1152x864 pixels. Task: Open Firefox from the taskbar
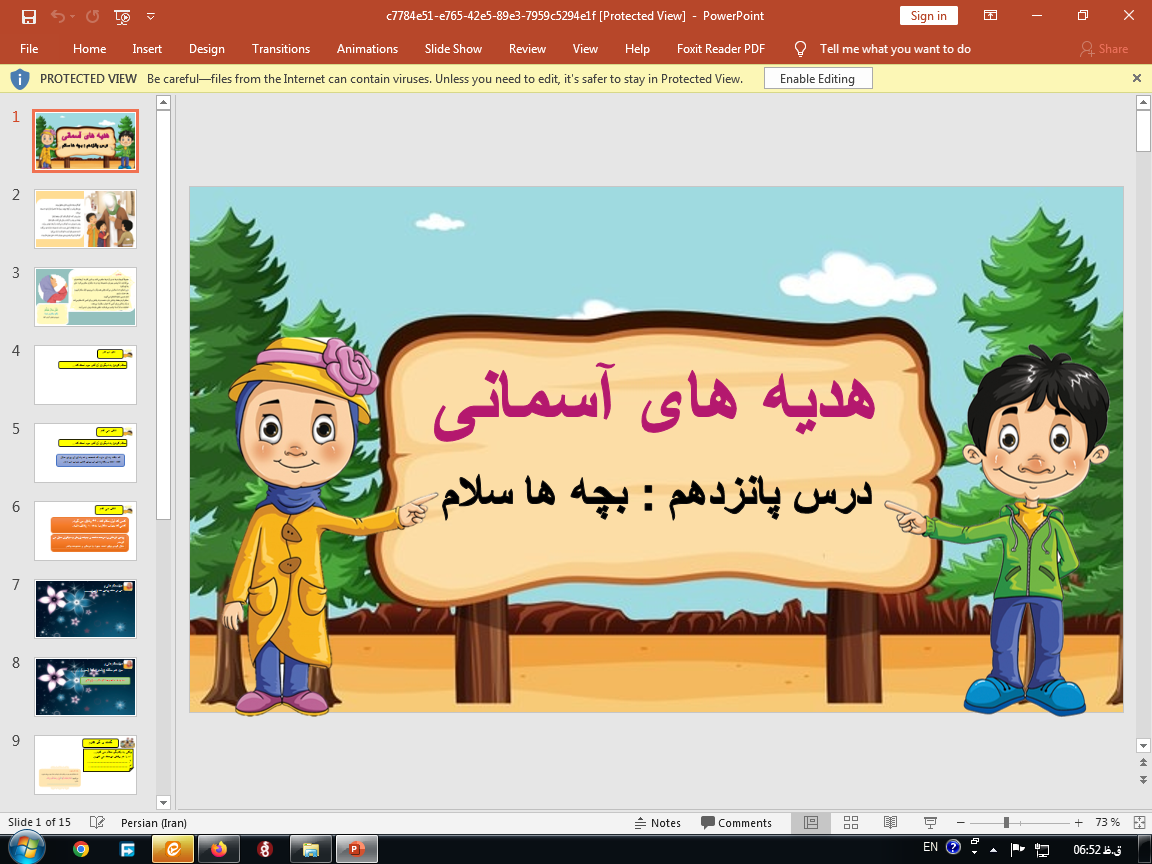pos(219,849)
